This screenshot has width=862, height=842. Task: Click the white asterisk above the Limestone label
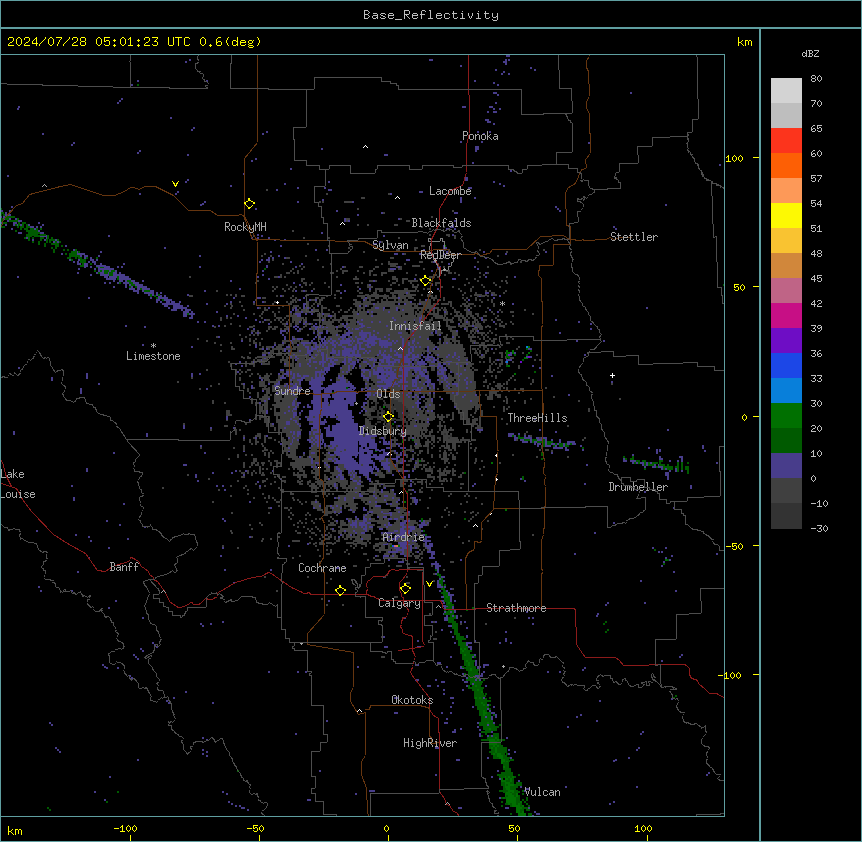coord(153,346)
